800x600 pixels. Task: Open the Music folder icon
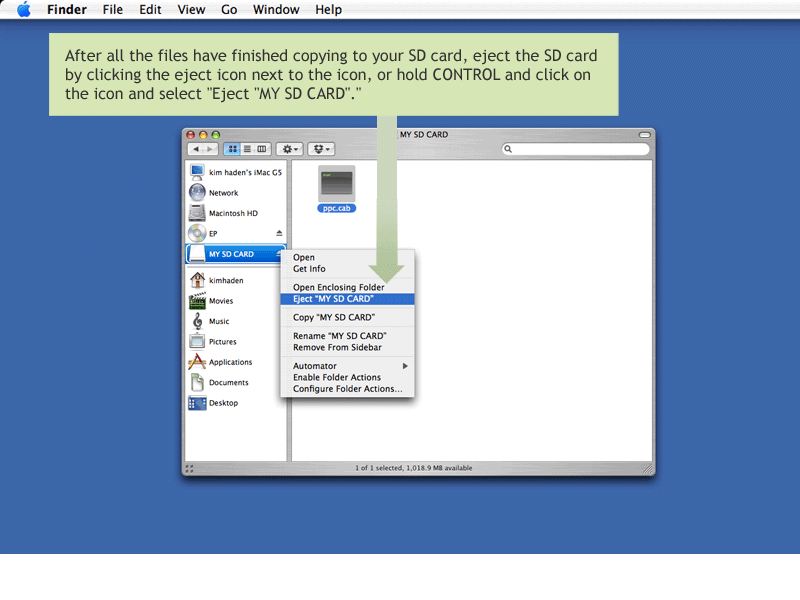[197, 321]
